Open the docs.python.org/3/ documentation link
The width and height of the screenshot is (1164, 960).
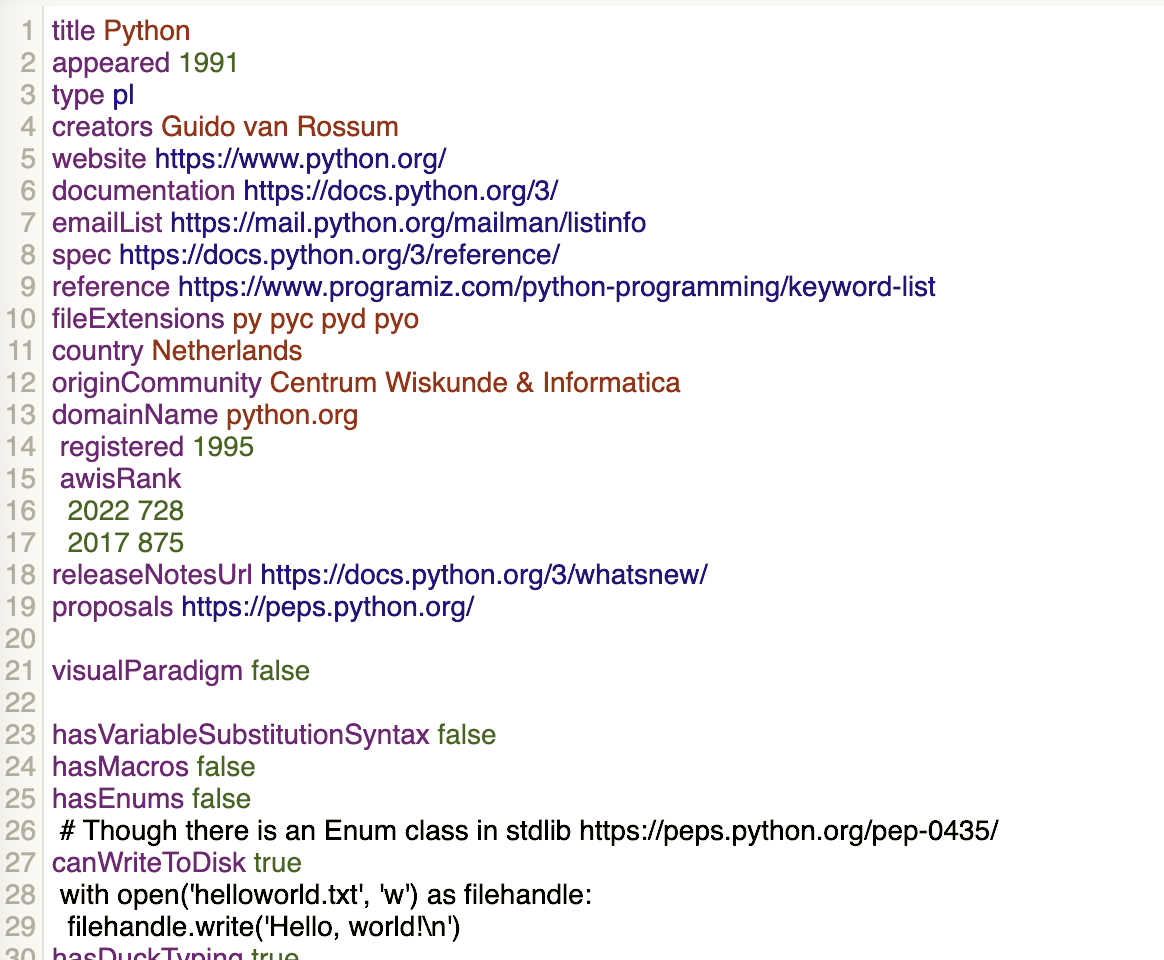[400, 191]
